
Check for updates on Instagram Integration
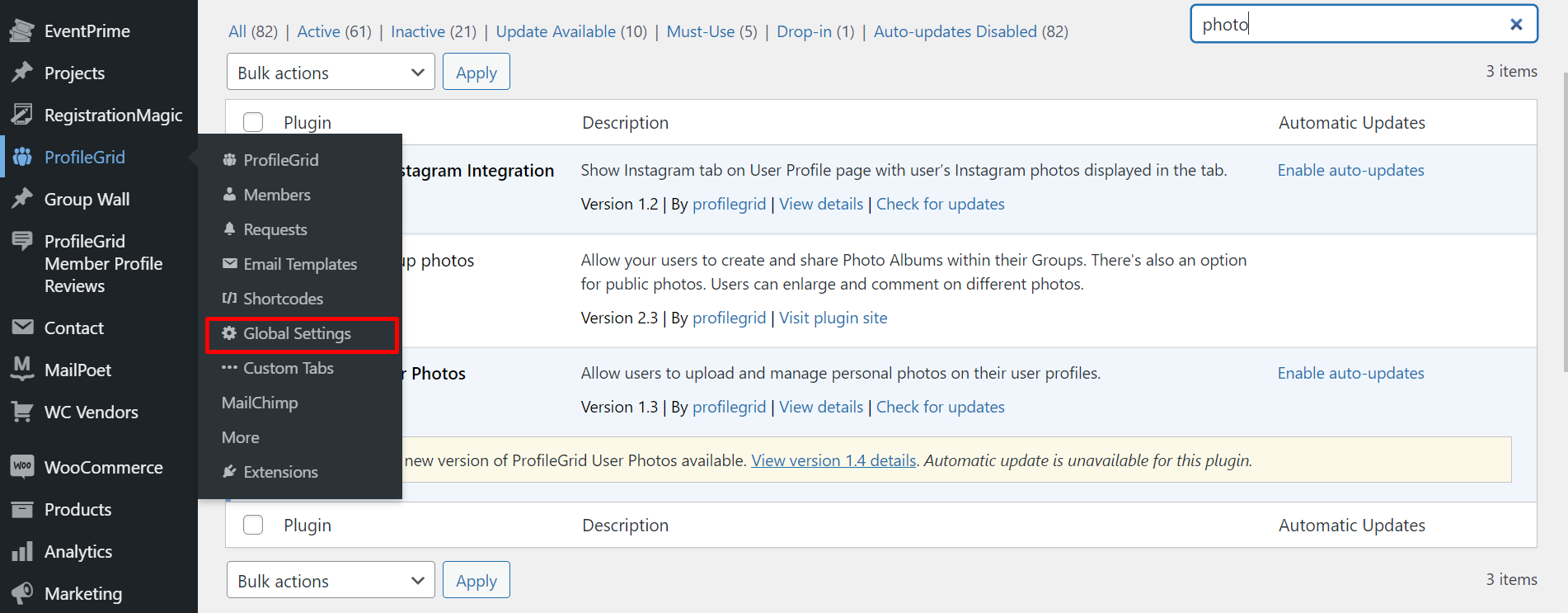coord(940,204)
